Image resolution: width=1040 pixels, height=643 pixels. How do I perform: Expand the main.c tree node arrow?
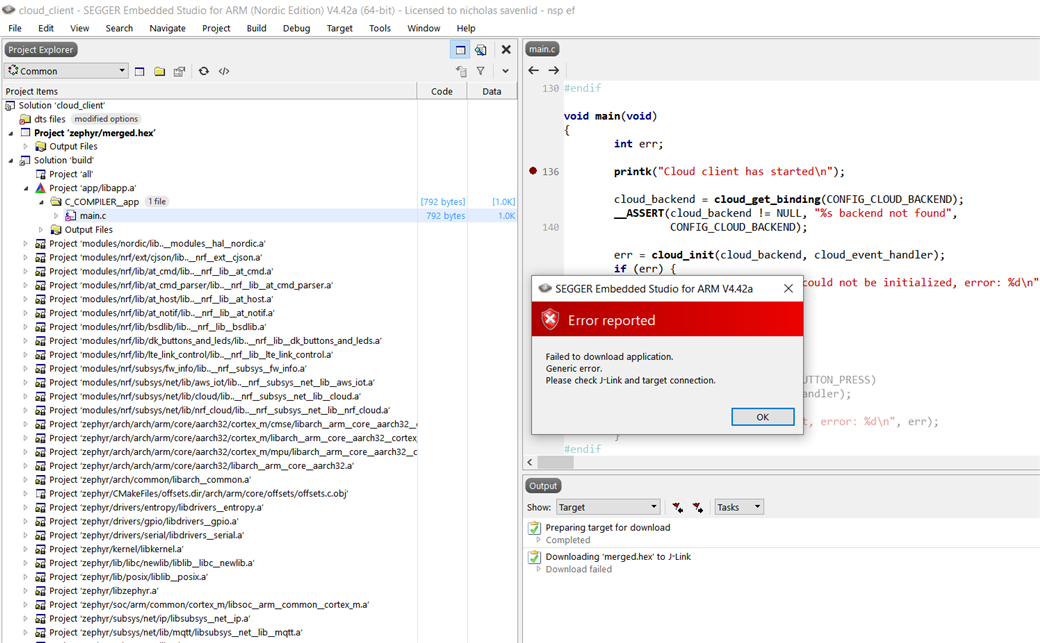(x=56, y=216)
